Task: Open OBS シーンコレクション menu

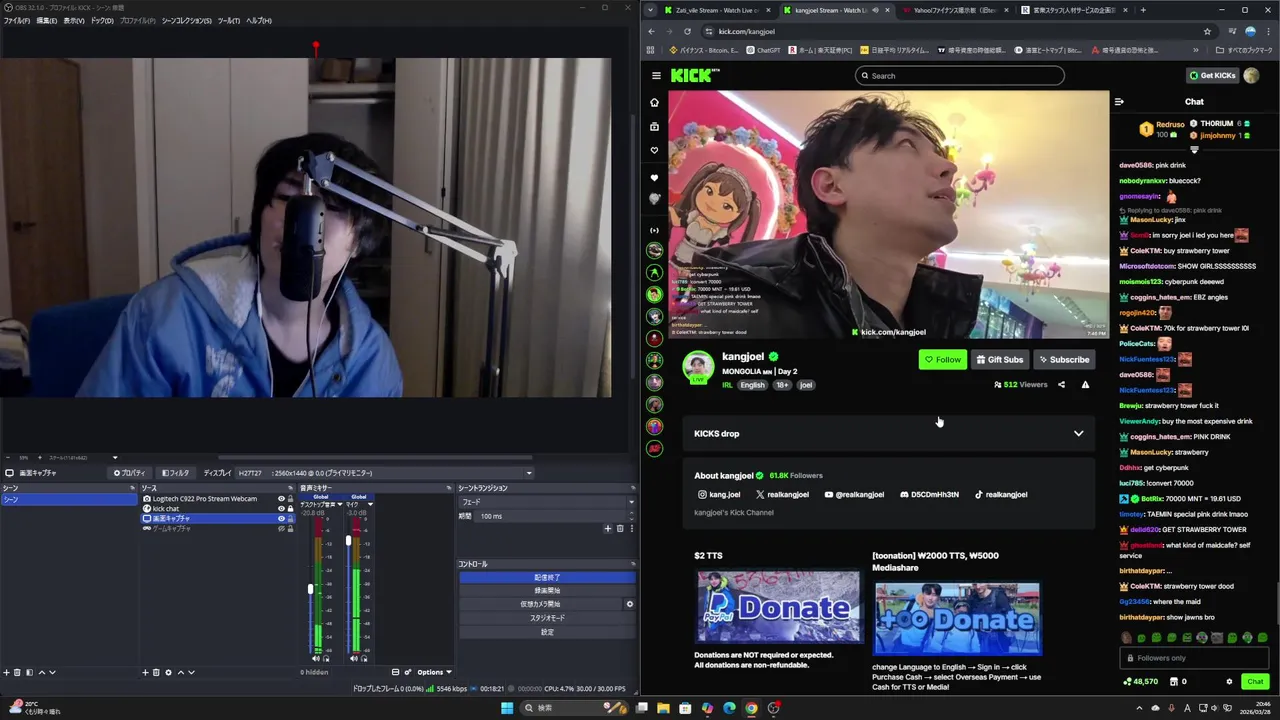Action: point(186,21)
